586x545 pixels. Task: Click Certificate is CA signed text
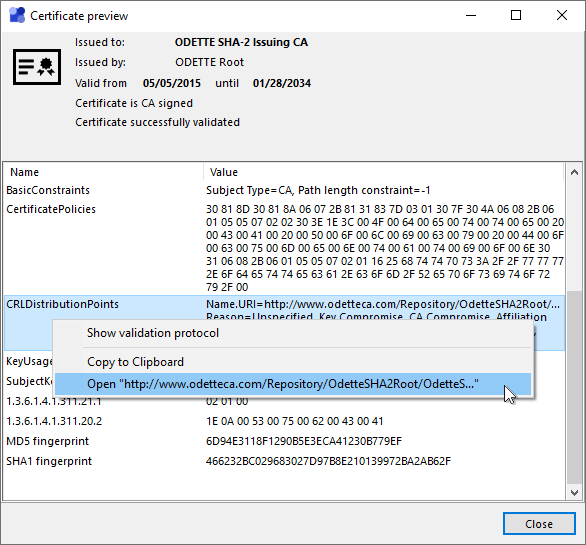(134, 103)
